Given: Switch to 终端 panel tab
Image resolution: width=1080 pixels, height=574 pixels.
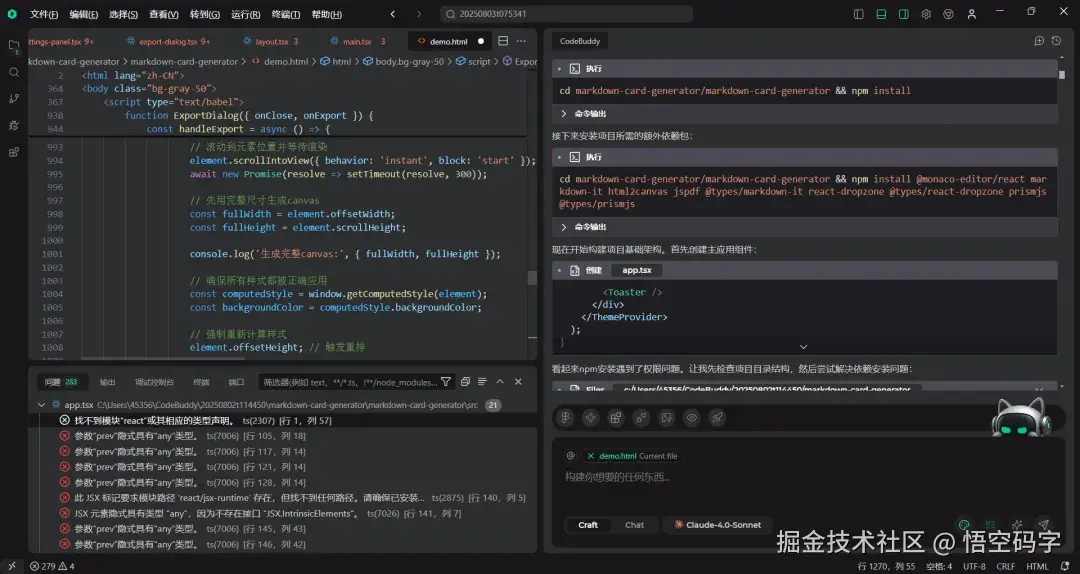Looking at the screenshot, I should click(x=201, y=382).
